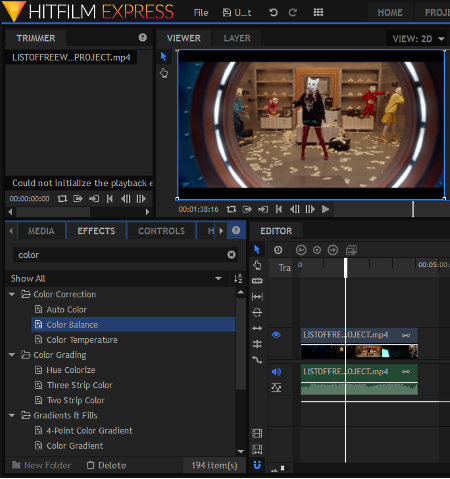Jump to start in Viewer
The height and width of the screenshot is (479, 450).
[279, 209]
